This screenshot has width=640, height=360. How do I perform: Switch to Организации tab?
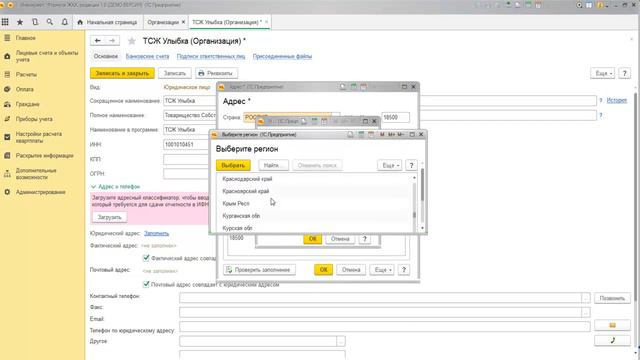165,22
